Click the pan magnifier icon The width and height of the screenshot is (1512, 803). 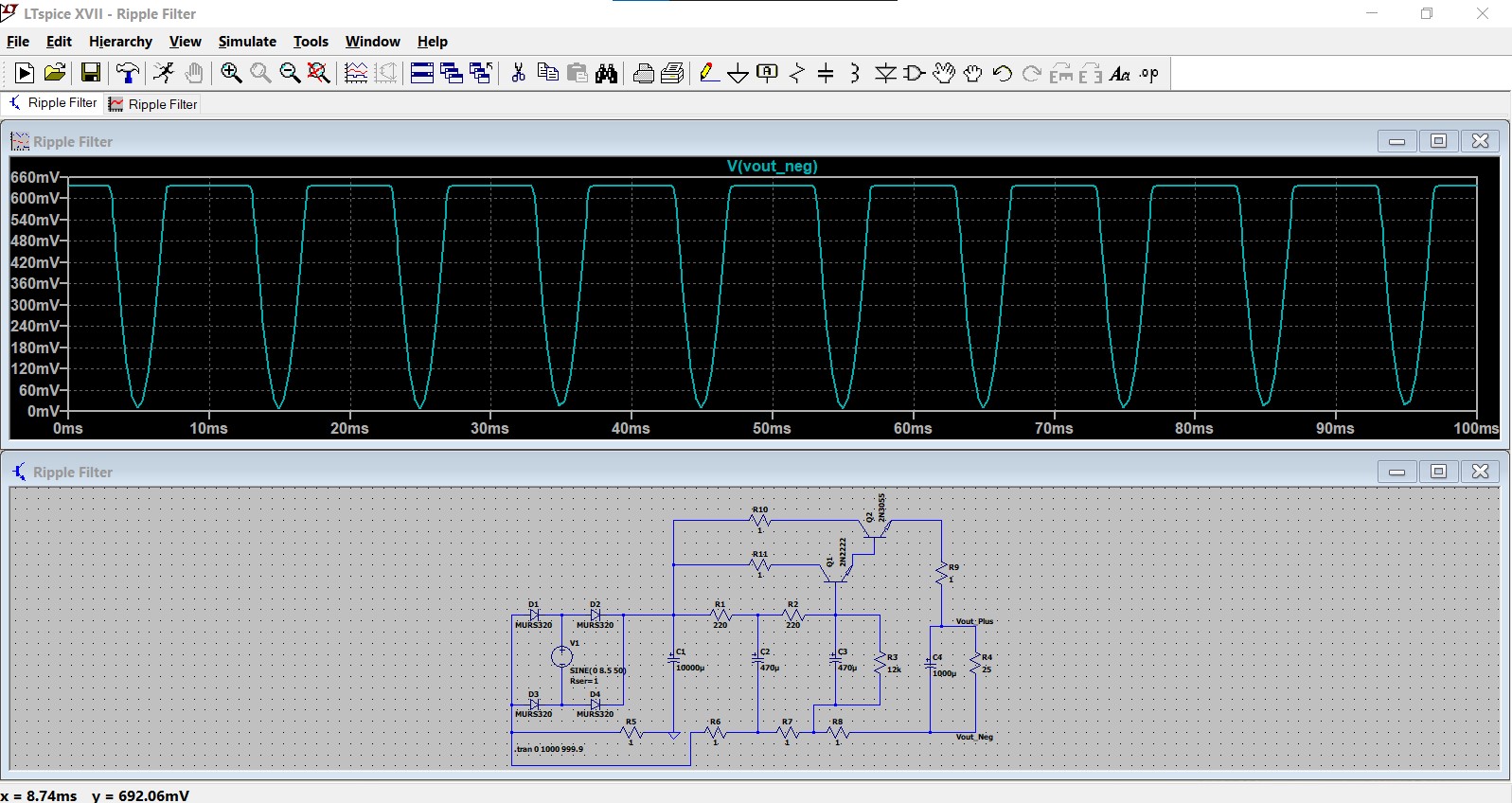tap(260, 73)
